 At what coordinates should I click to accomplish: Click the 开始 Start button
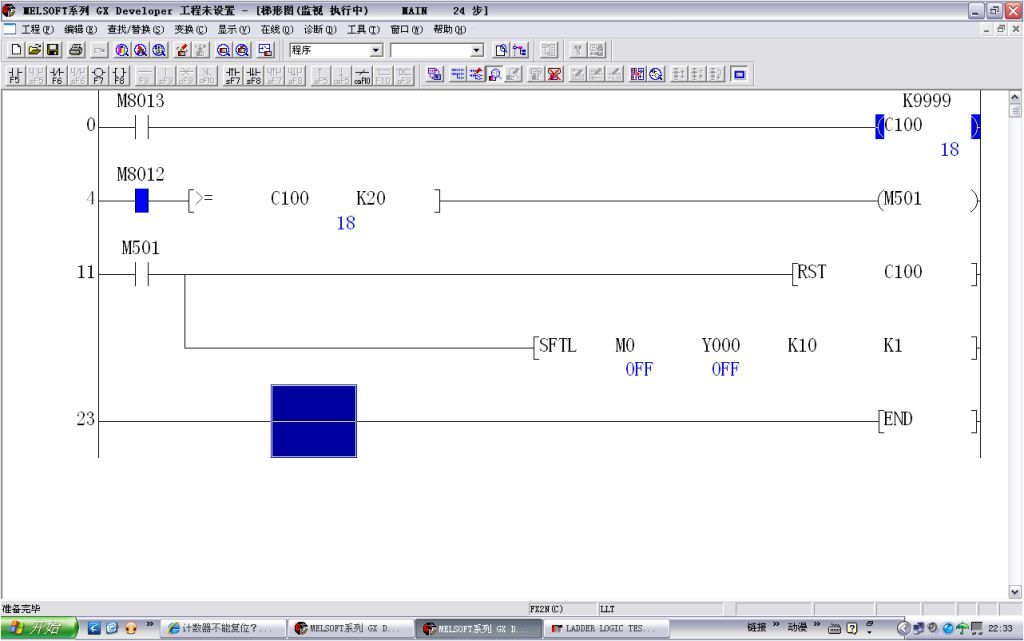(x=40, y=628)
